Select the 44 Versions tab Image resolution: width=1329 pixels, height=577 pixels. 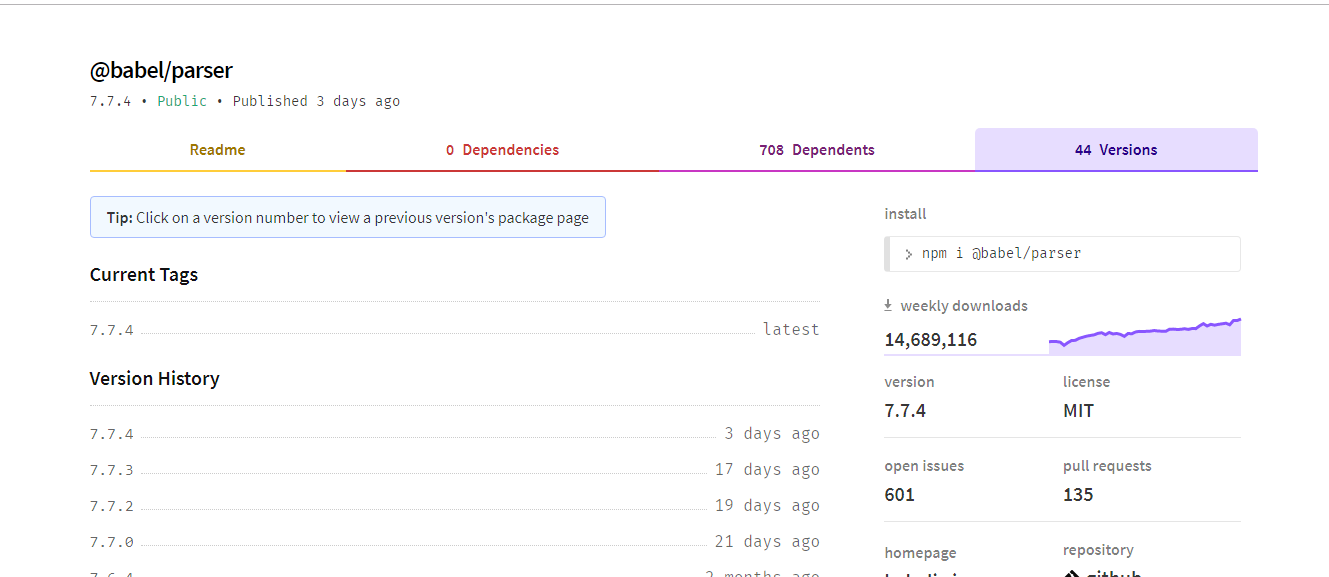coord(1116,149)
